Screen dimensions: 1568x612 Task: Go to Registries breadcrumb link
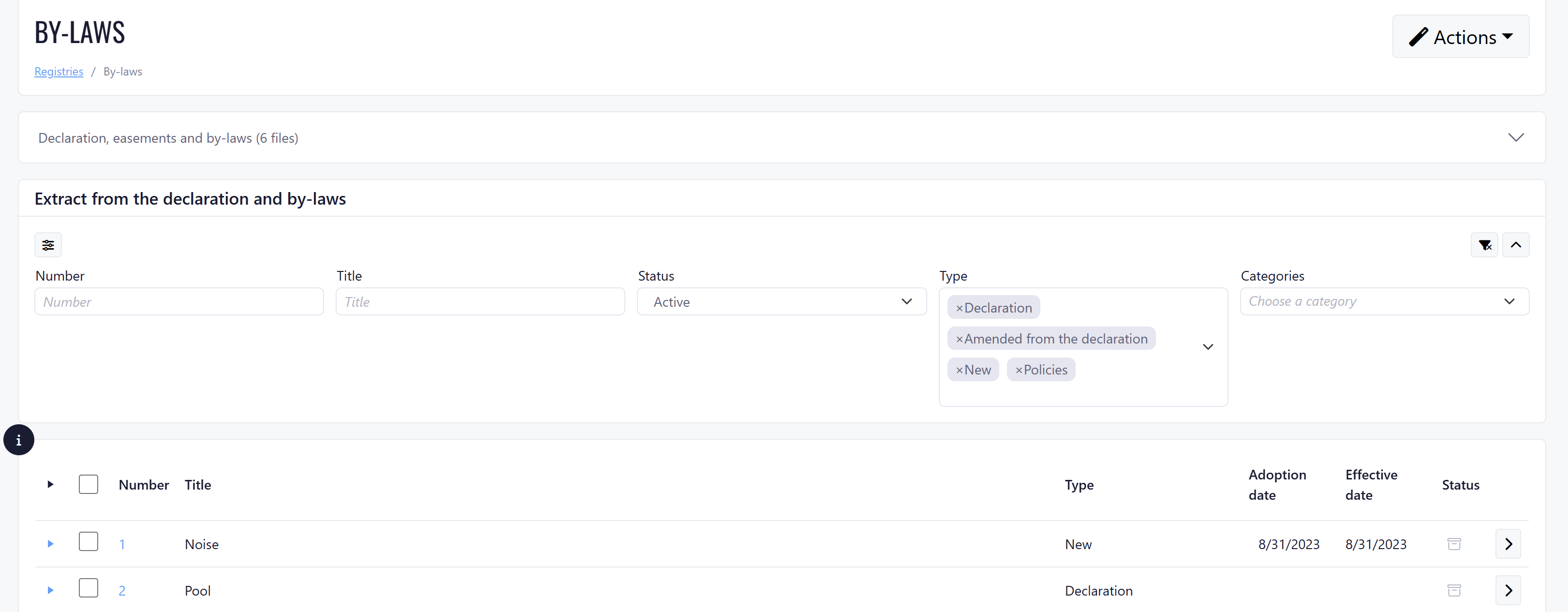[x=59, y=71]
